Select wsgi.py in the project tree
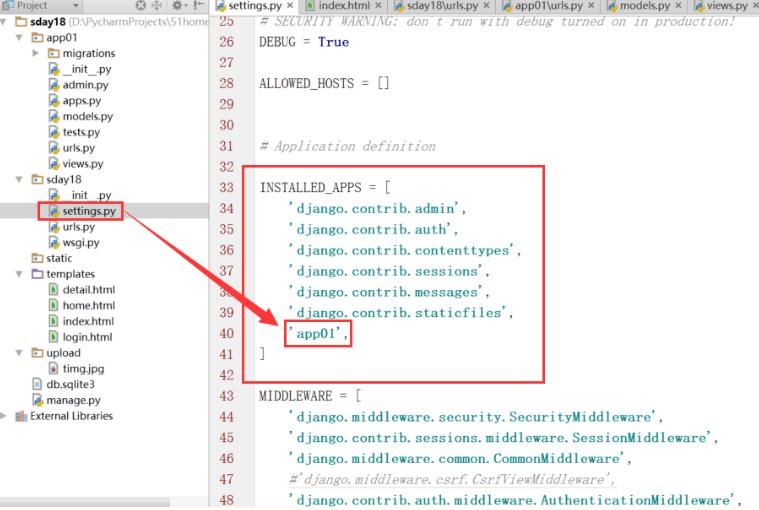Screen dimensions: 759x510 (81, 242)
